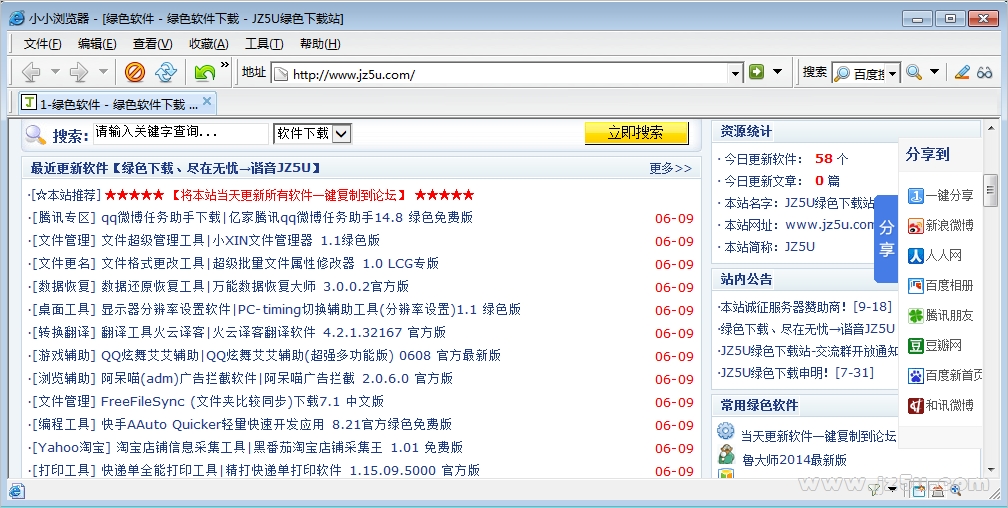
Task: Click the red house icon in status bar
Action: point(937,491)
